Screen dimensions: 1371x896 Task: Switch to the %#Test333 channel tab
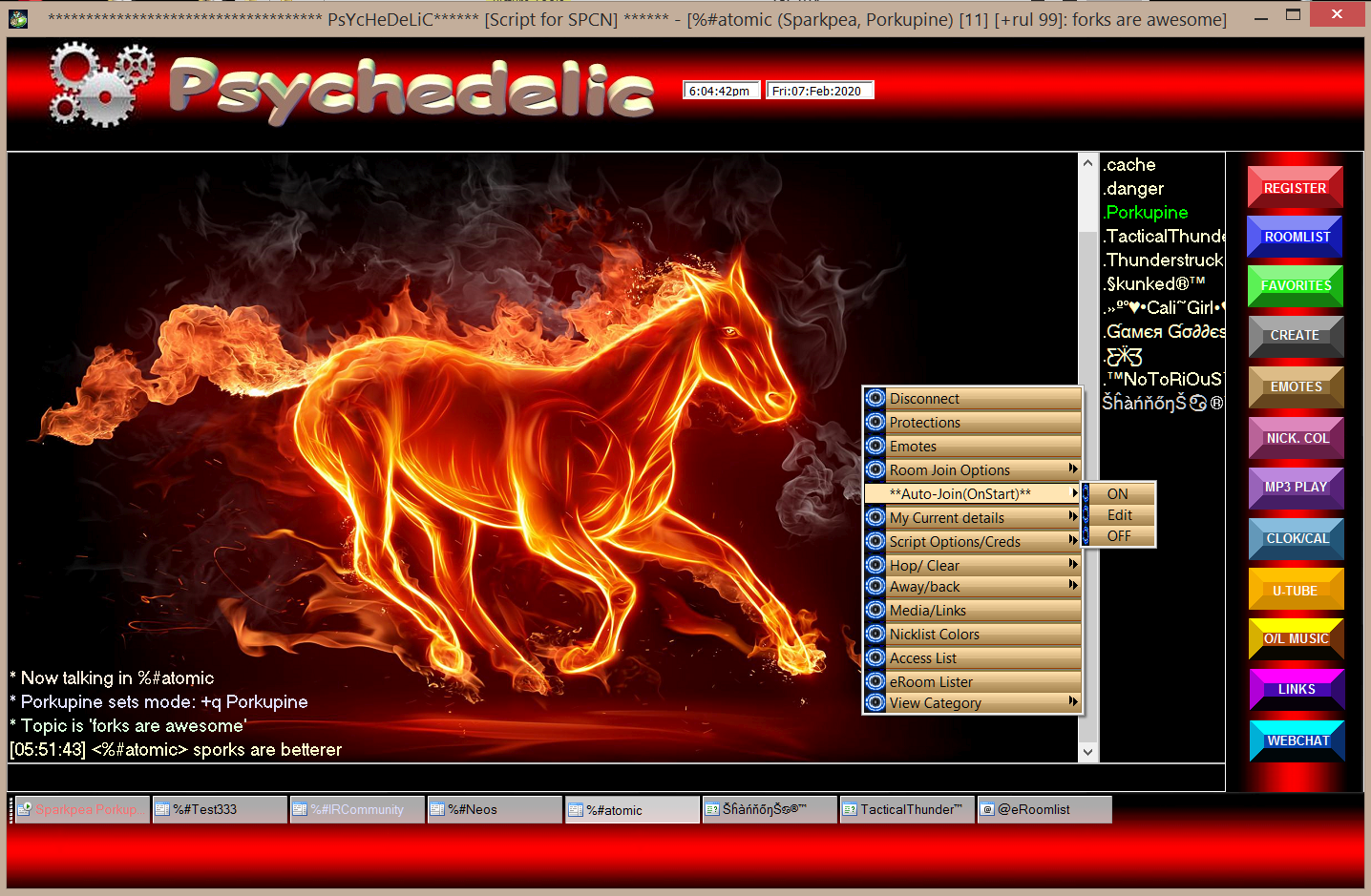click(x=219, y=809)
